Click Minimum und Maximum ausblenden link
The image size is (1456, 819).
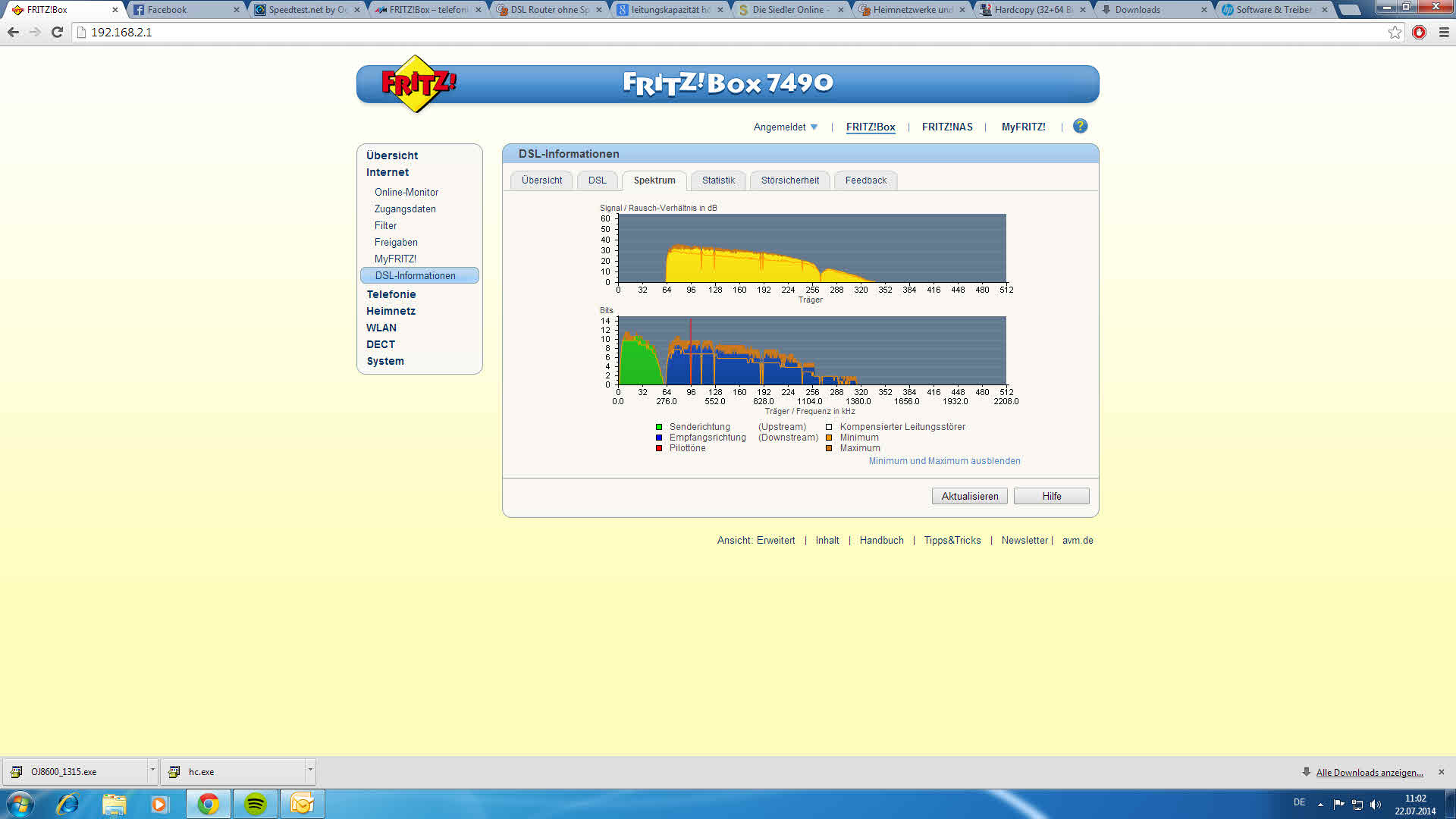(944, 461)
